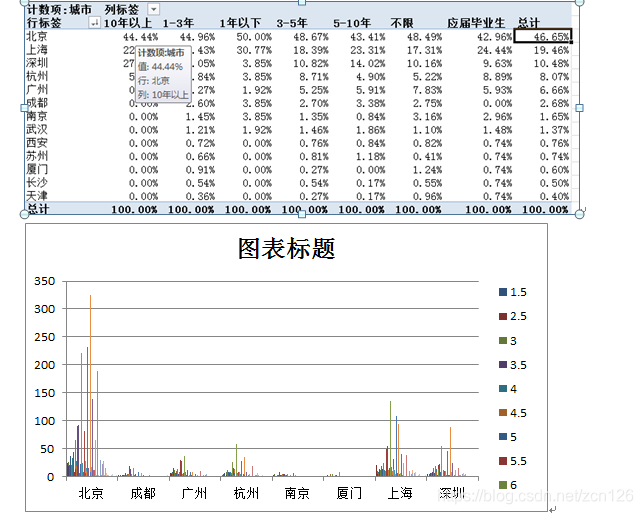Viewport: 643px width, 514px height.
Task: Click the 350 value axis label
Action: (44, 281)
